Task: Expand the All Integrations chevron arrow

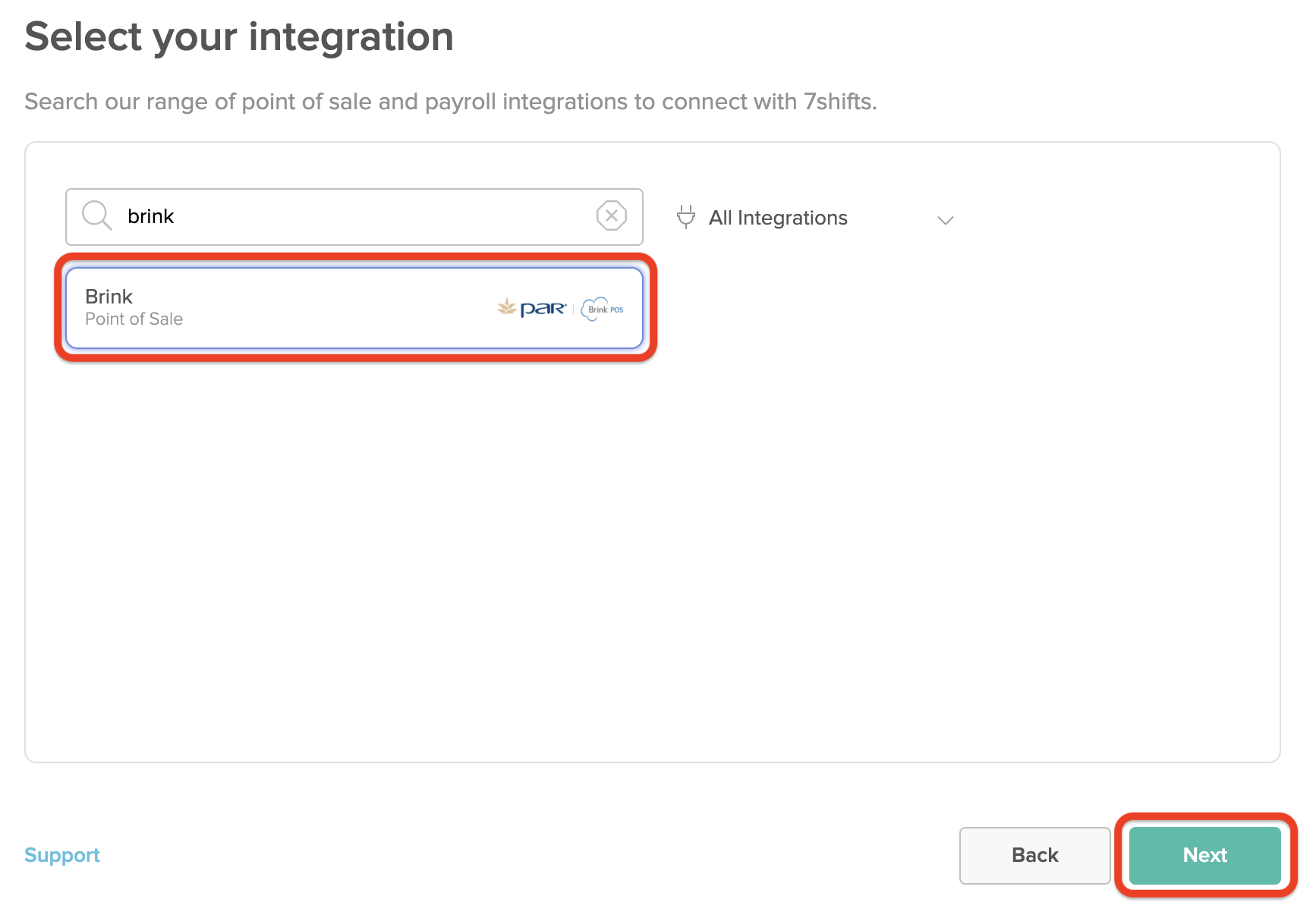Action: 945,220
